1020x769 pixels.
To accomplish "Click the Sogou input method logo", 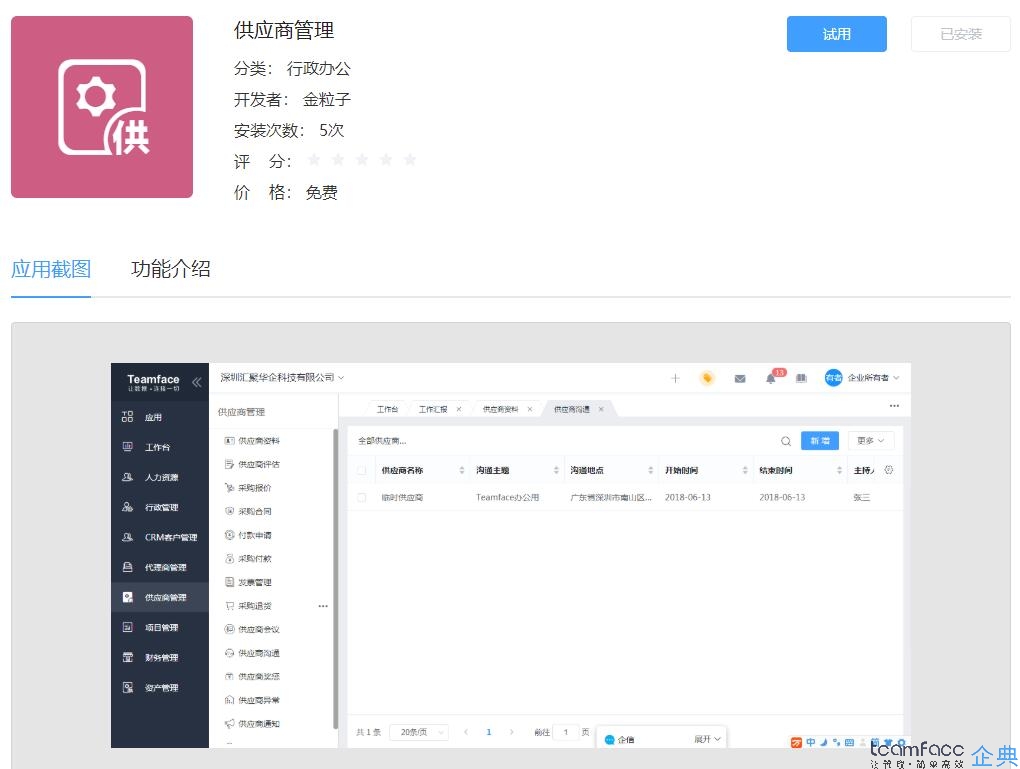I will point(796,742).
